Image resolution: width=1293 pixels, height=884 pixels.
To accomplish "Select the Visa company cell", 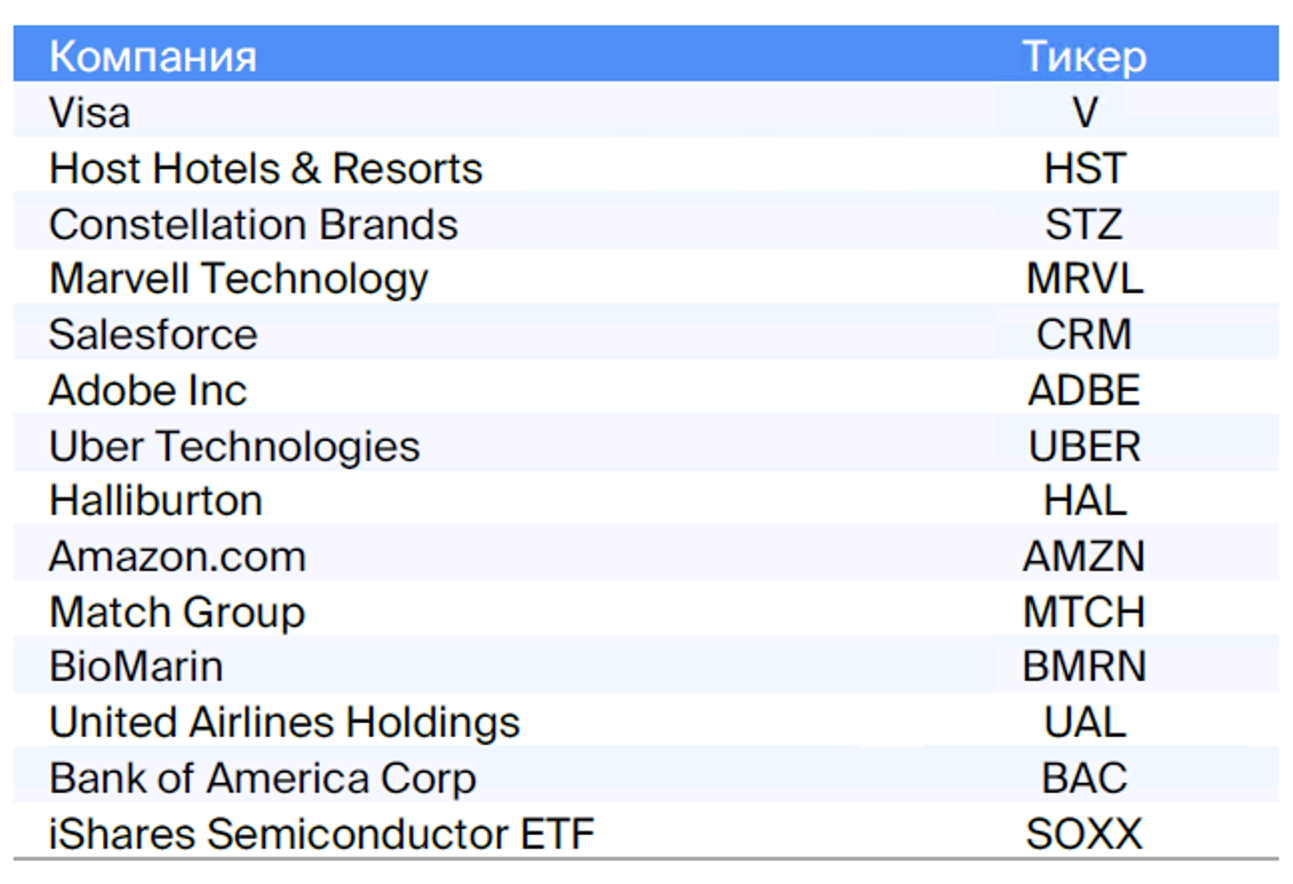I will click(89, 112).
